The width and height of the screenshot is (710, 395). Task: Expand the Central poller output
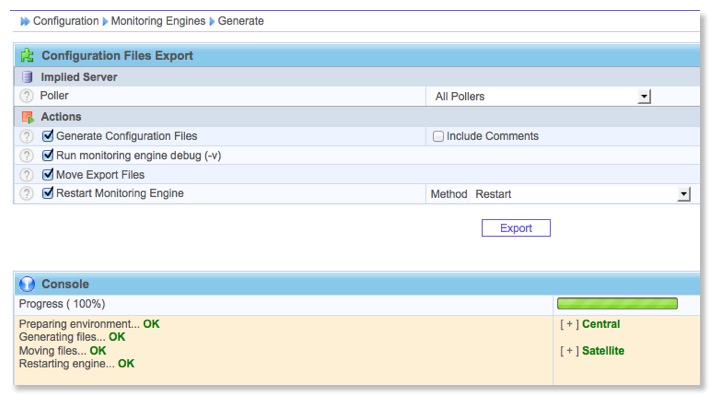coord(569,324)
